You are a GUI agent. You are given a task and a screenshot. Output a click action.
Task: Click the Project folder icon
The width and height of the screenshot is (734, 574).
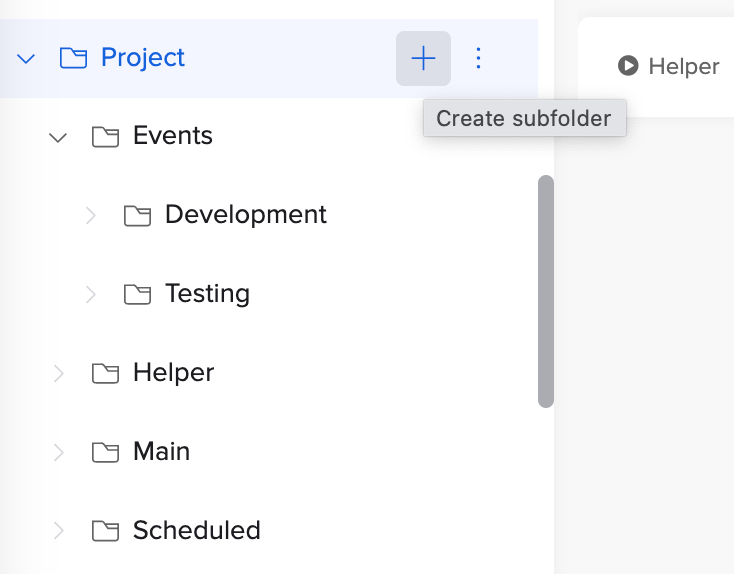[73, 59]
